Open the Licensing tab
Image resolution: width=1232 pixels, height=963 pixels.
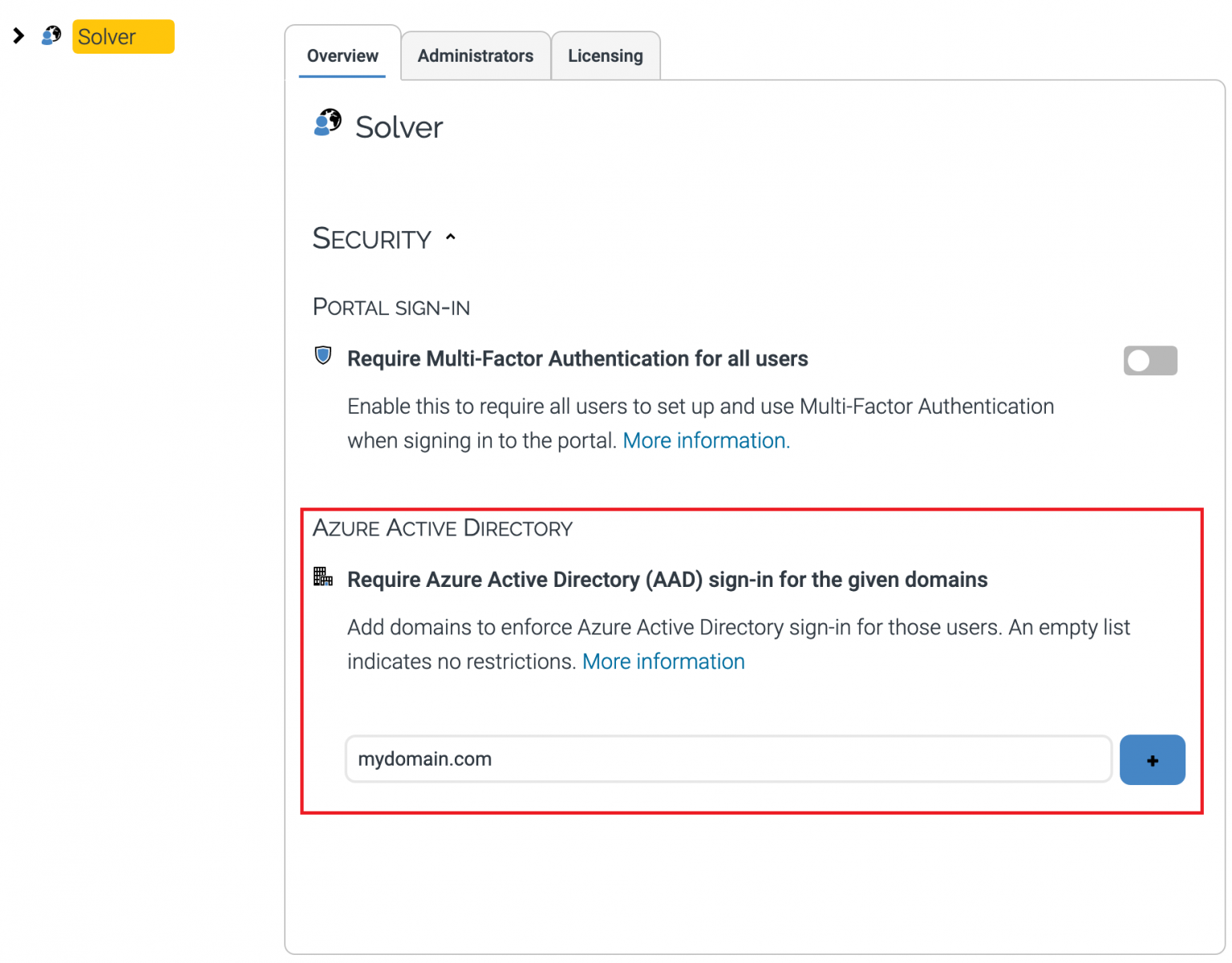click(606, 55)
